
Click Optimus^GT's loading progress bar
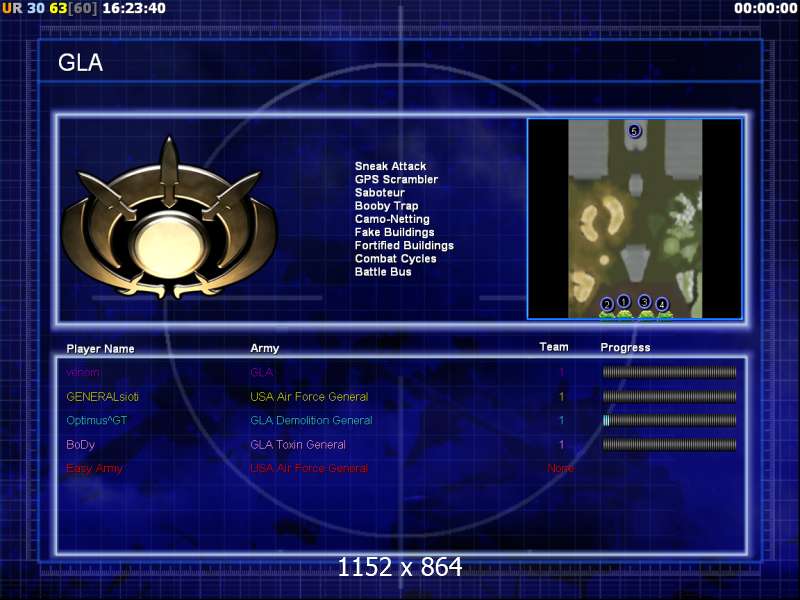669,420
